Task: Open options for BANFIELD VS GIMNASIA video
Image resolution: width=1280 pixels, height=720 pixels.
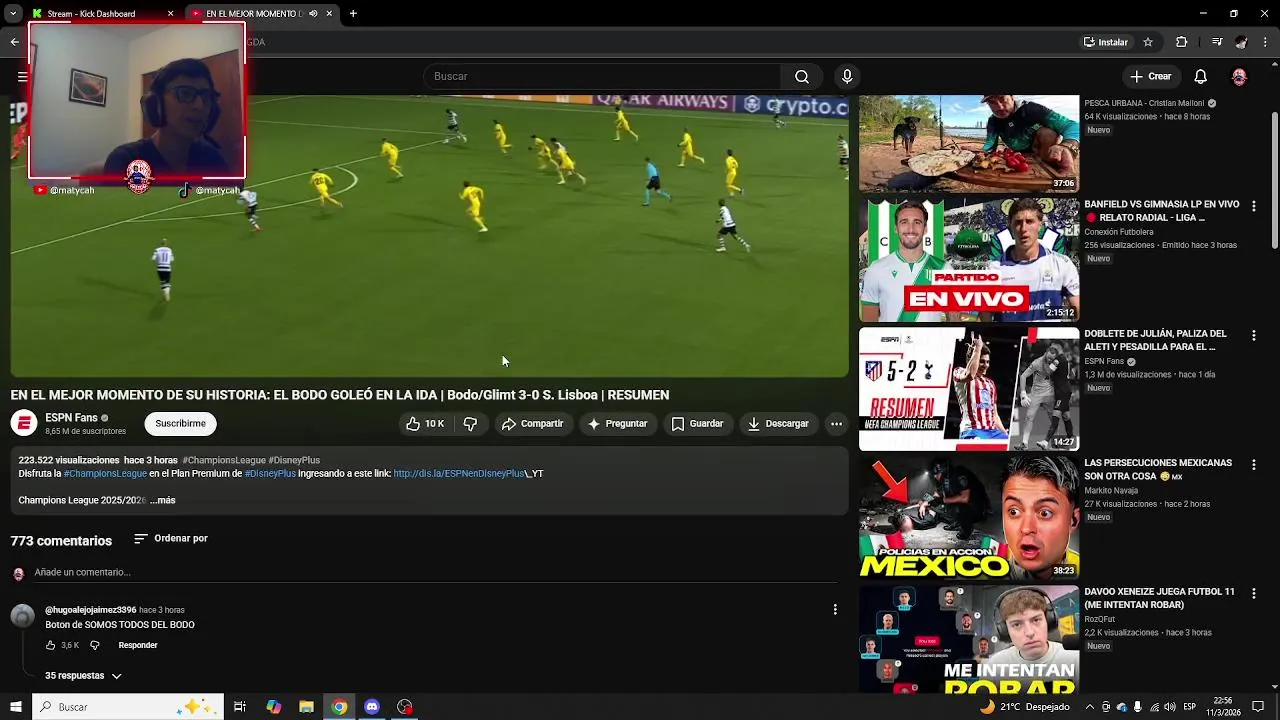Action: coord(1254,207)
